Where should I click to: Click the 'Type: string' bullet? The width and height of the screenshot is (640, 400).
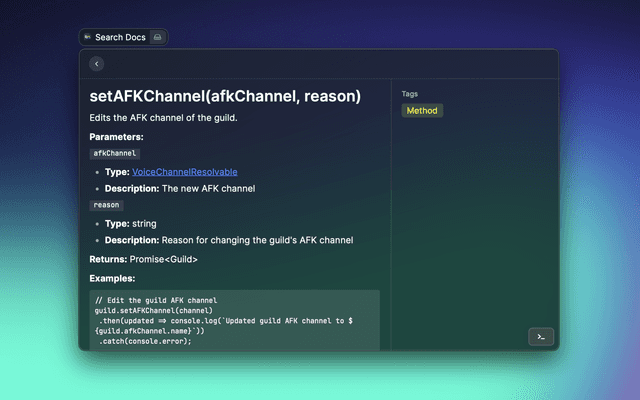130,223
